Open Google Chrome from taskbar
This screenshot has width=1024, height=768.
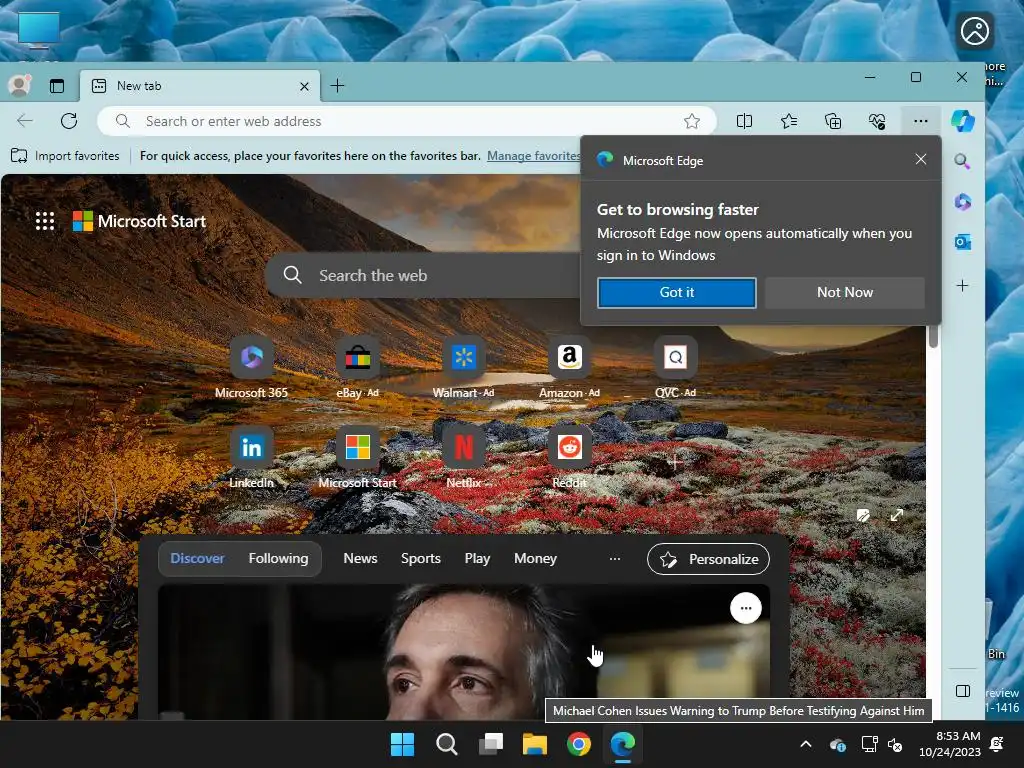point(579,744)
